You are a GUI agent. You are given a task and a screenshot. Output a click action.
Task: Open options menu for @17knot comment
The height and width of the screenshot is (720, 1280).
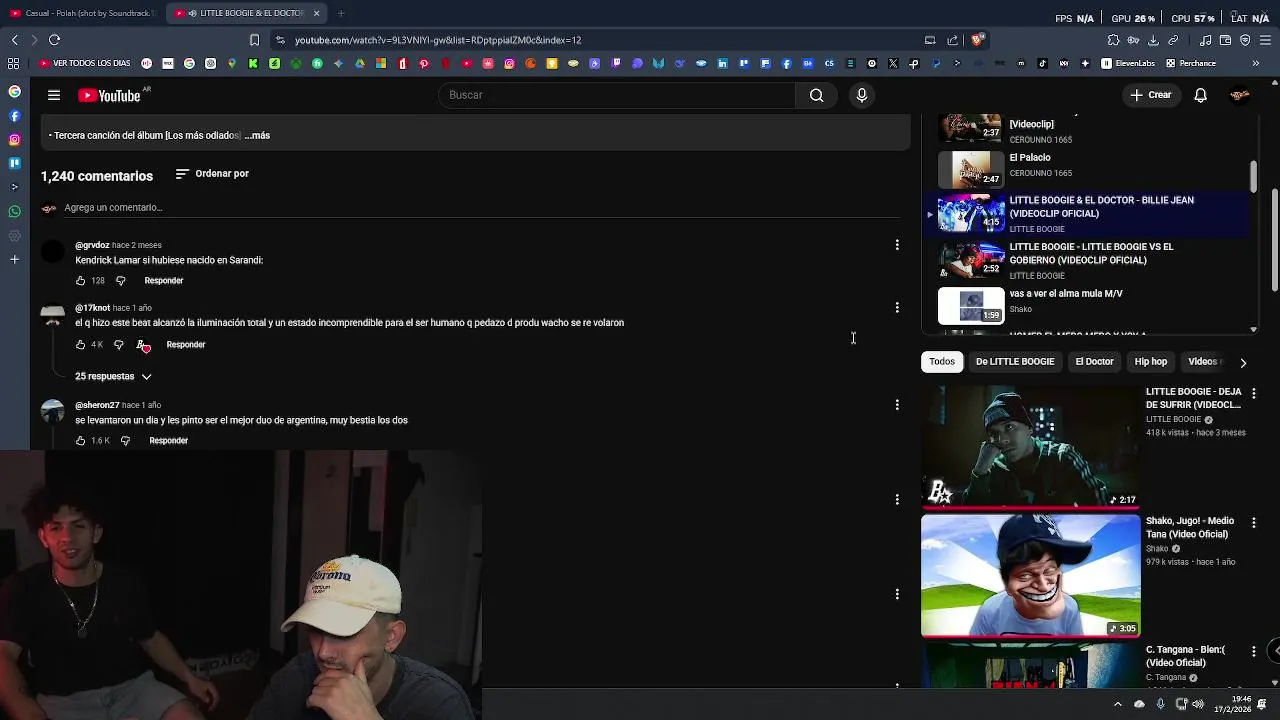[x=897, y=308]
